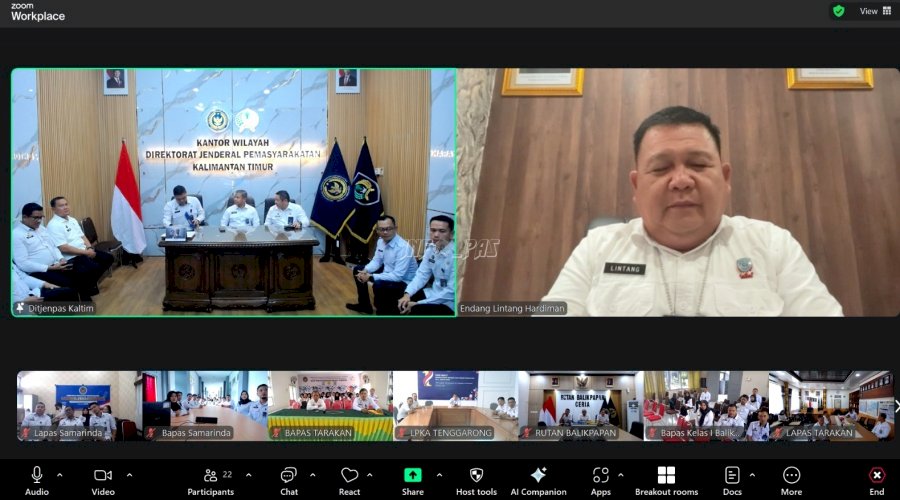Viewport: 900px width, 500px height.
Task: Open the More options menu
Action: pyautogui.click(x=791, y=480)
